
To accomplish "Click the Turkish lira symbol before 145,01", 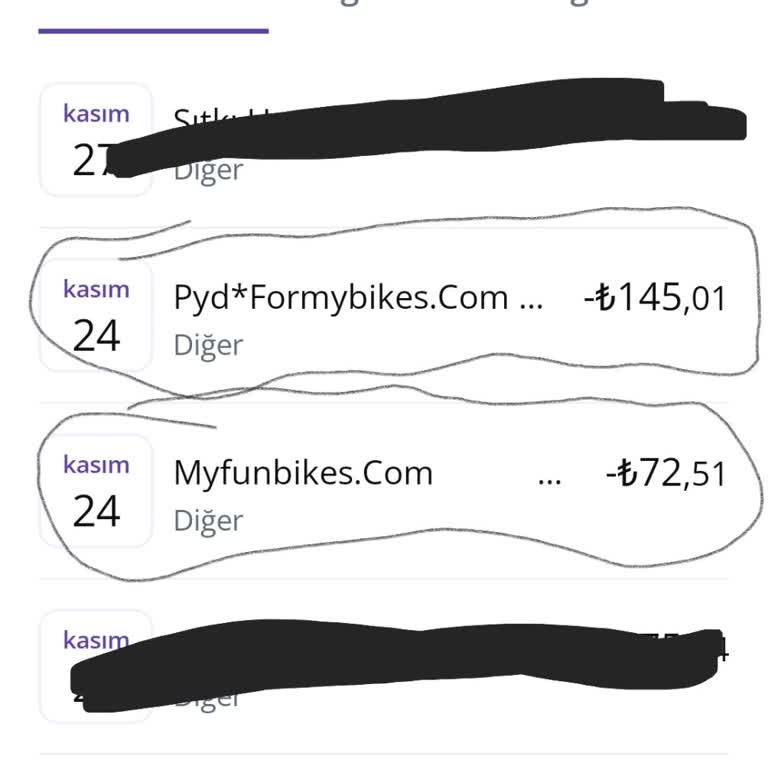I will (x=610, y=298).
